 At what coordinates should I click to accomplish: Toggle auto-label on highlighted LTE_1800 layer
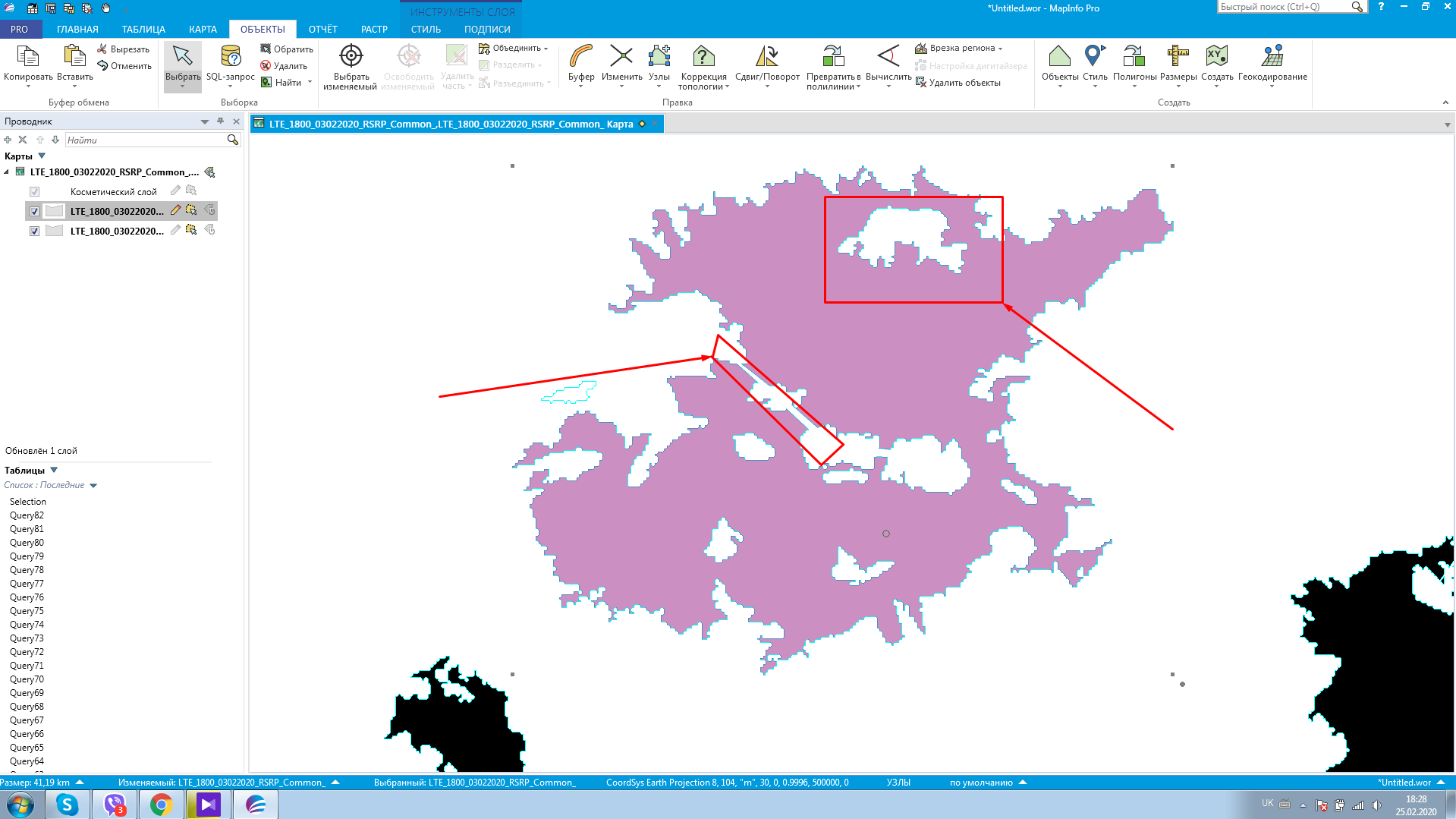pyautogui.click(x=210, y=210)
